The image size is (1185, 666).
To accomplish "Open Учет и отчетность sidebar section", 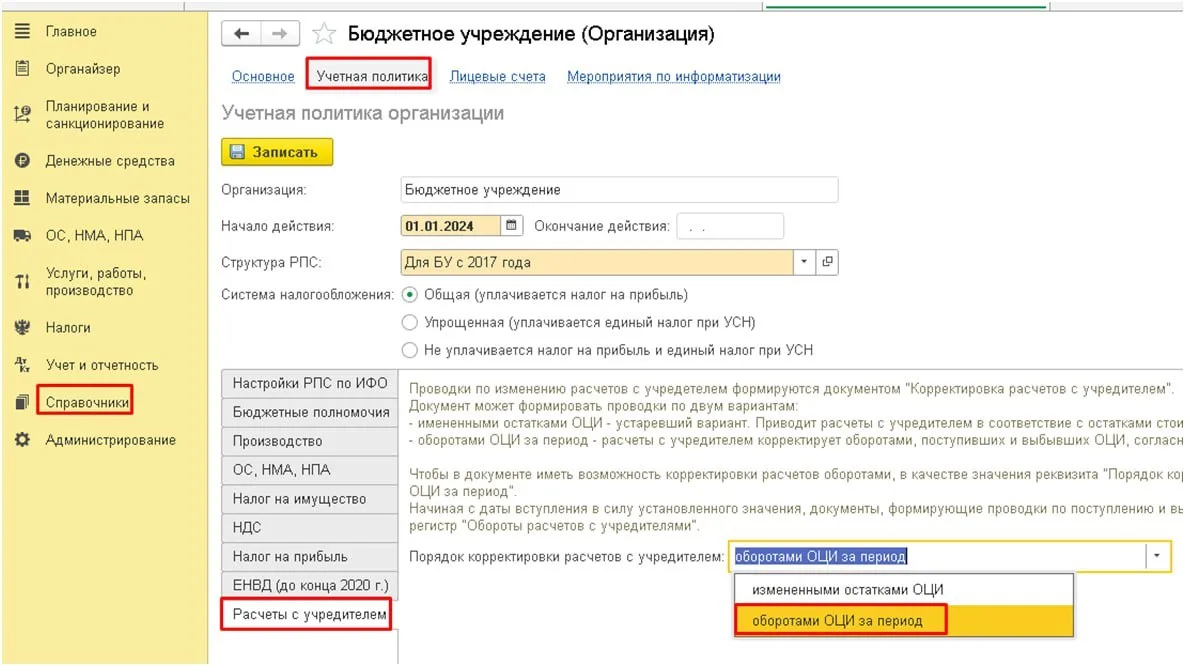I will (x=102, y=364).
